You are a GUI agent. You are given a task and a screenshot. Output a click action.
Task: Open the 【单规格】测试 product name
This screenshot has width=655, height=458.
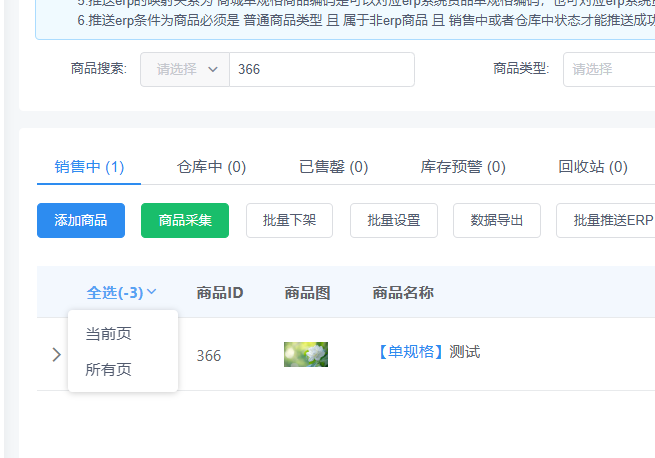[427, 352]
